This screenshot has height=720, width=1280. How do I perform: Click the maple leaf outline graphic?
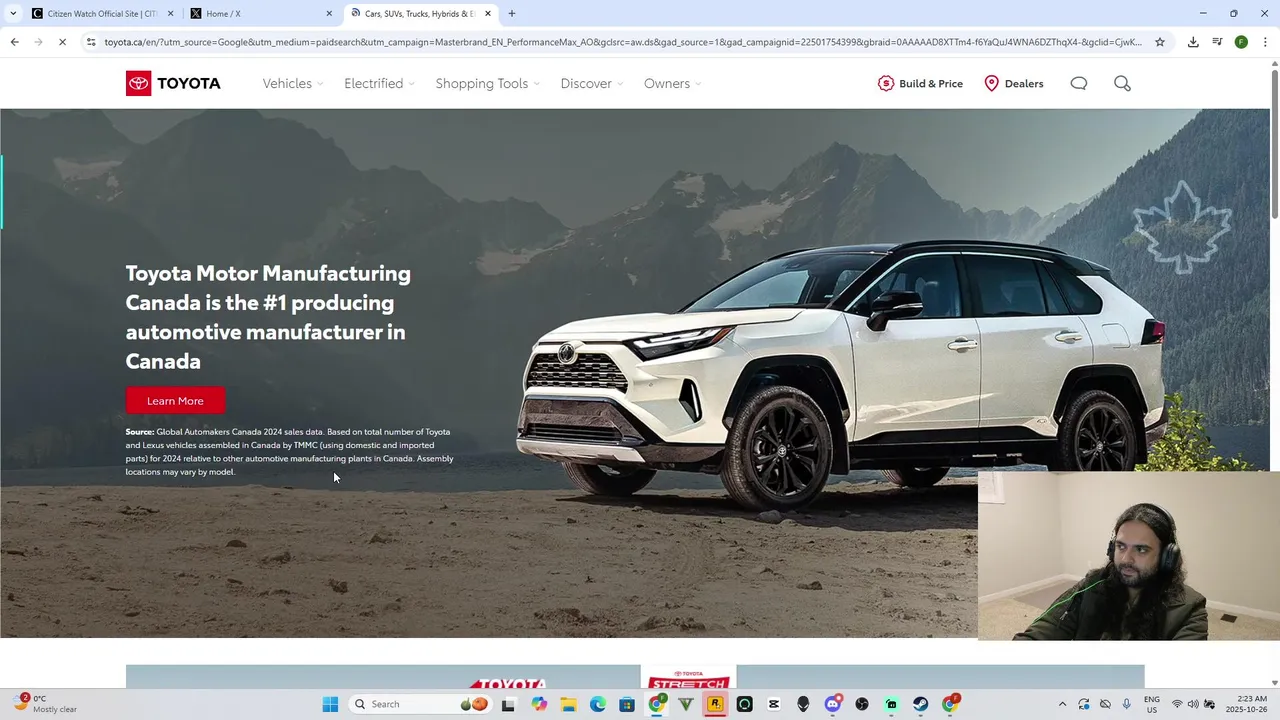coord(1183,227)
